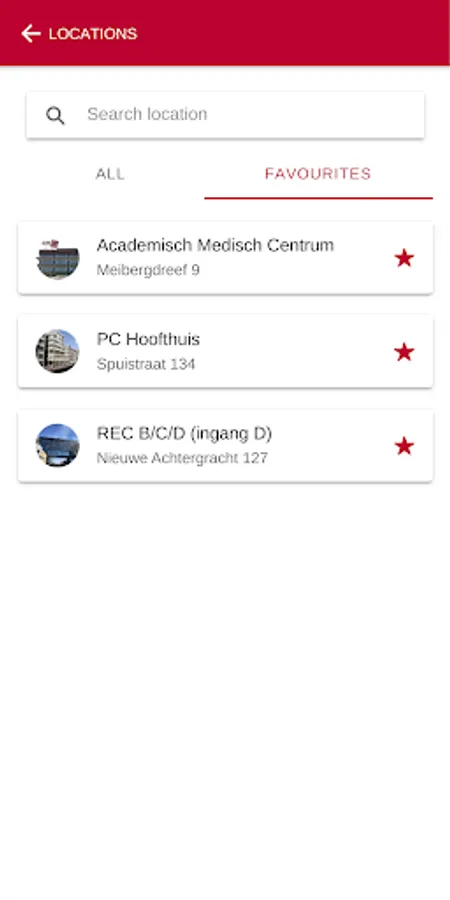Image resolution: width=450 pixels, height=900 pixels.
Task: Select the Nieuwe Achtergracht 127 address
Action: (x=182, y=458)
